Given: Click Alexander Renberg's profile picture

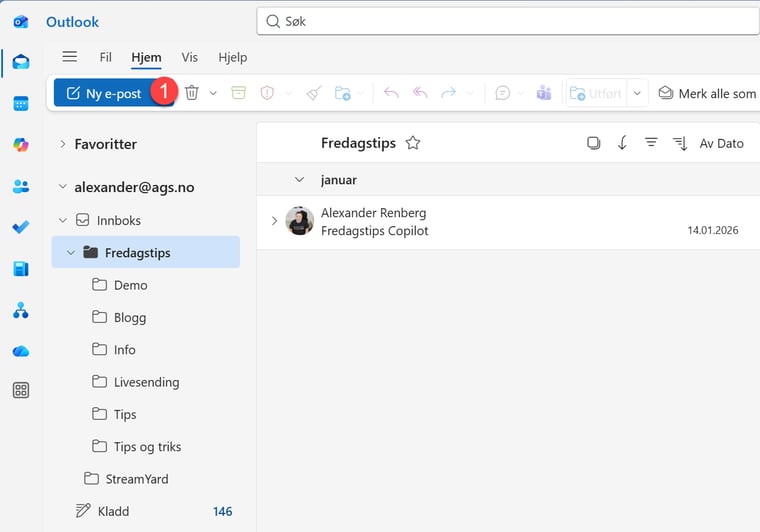Looking at the screenshot, I should [x=300, y=221].
